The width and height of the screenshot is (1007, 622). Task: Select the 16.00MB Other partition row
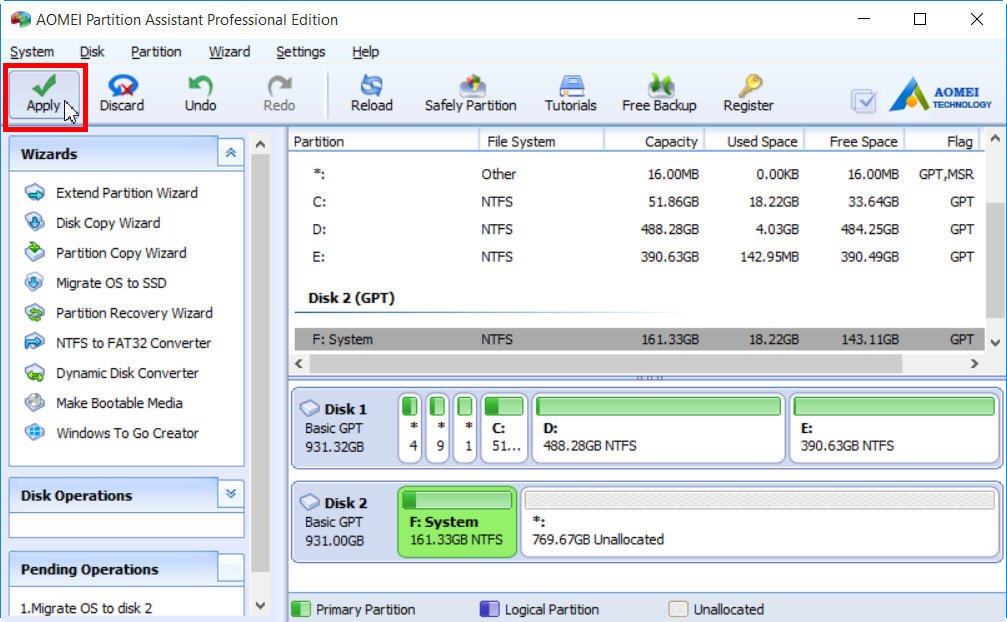pos(639,174)
